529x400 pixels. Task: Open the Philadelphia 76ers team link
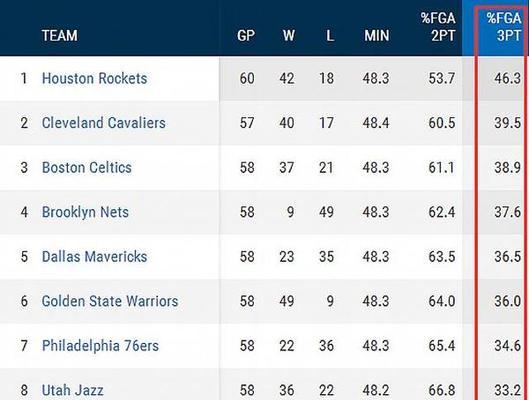coord(100,346)
